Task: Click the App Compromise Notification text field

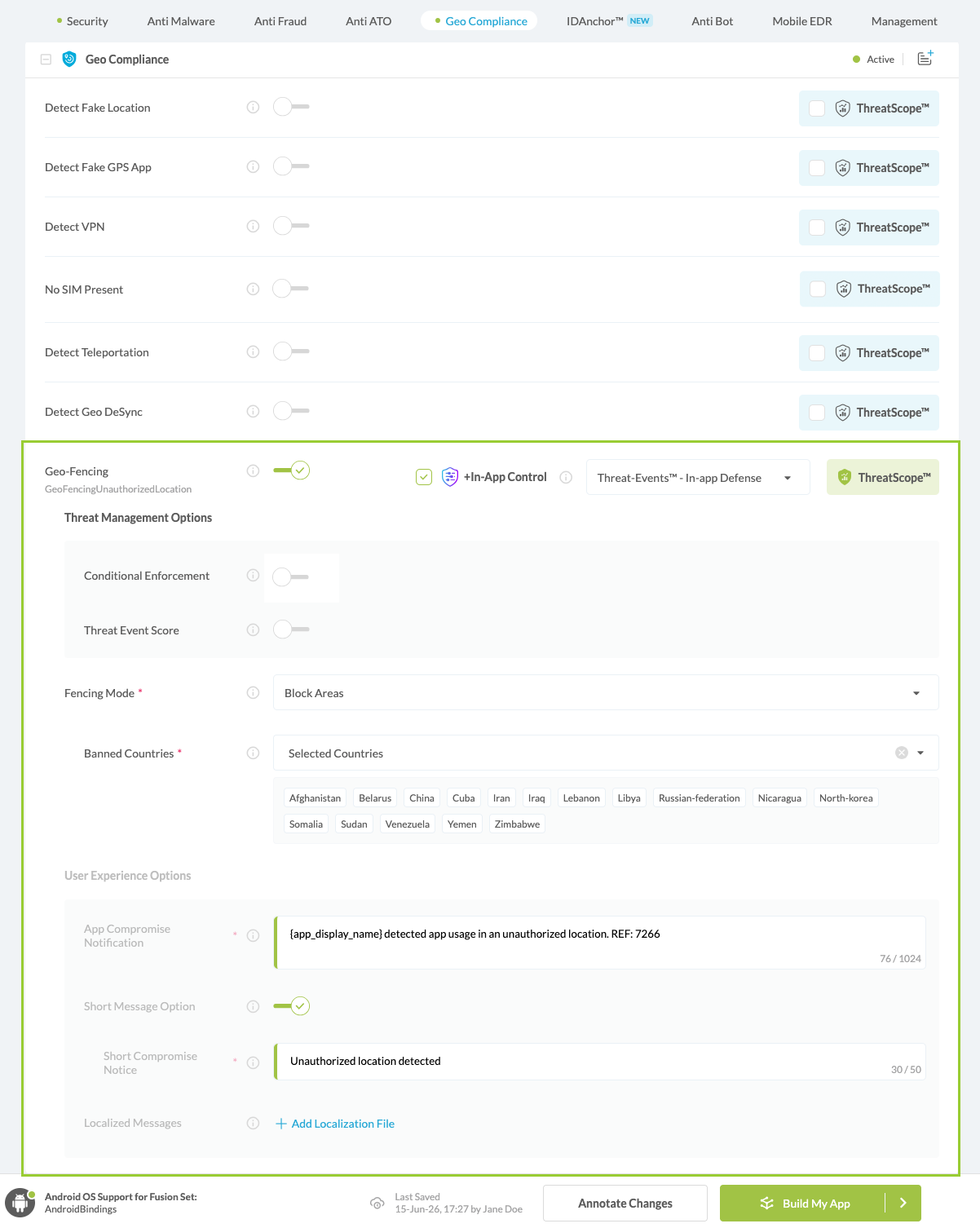Action: [600, 943]
